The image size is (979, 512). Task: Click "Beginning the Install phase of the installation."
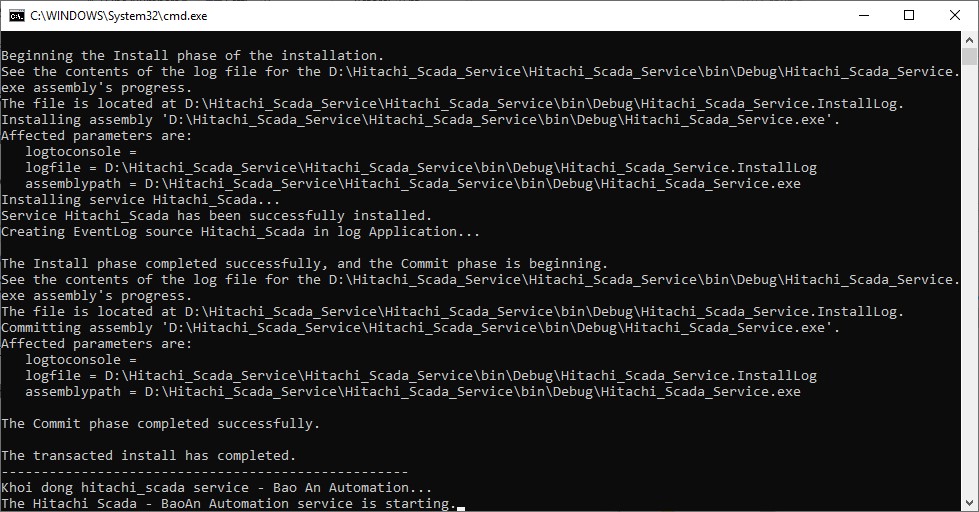pos(192,56)
